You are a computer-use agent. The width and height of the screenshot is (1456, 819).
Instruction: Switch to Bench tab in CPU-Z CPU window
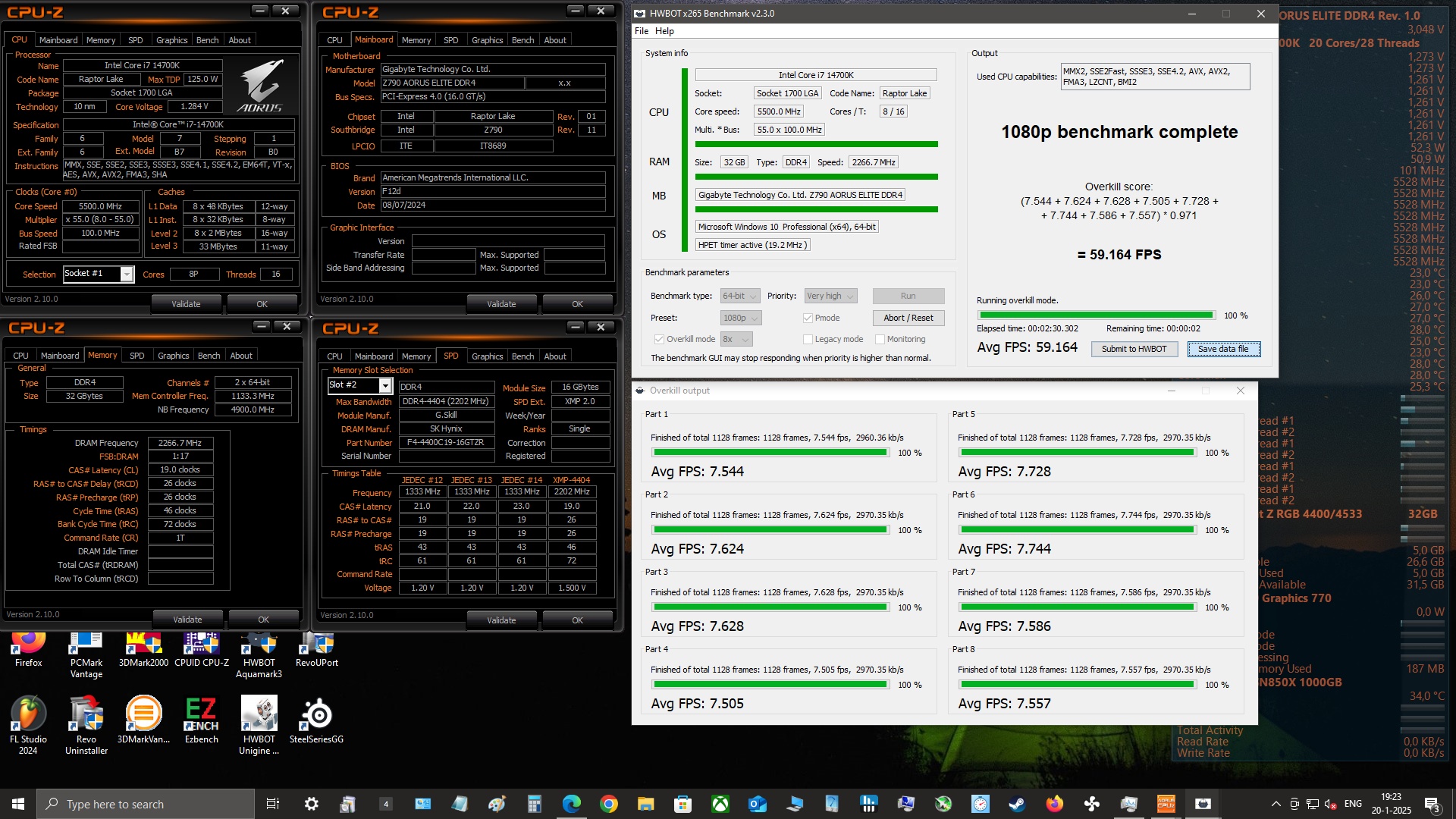207,40
